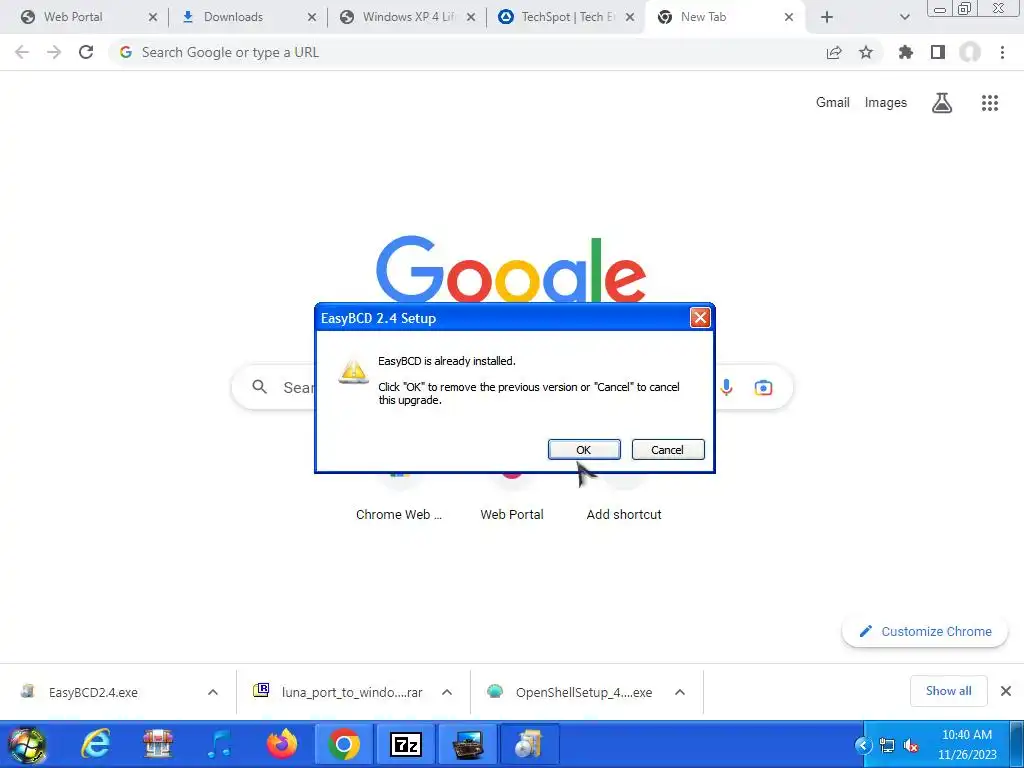Open the network tray icon
This screenshot has width=1024, height=768.
pos(887,745)
